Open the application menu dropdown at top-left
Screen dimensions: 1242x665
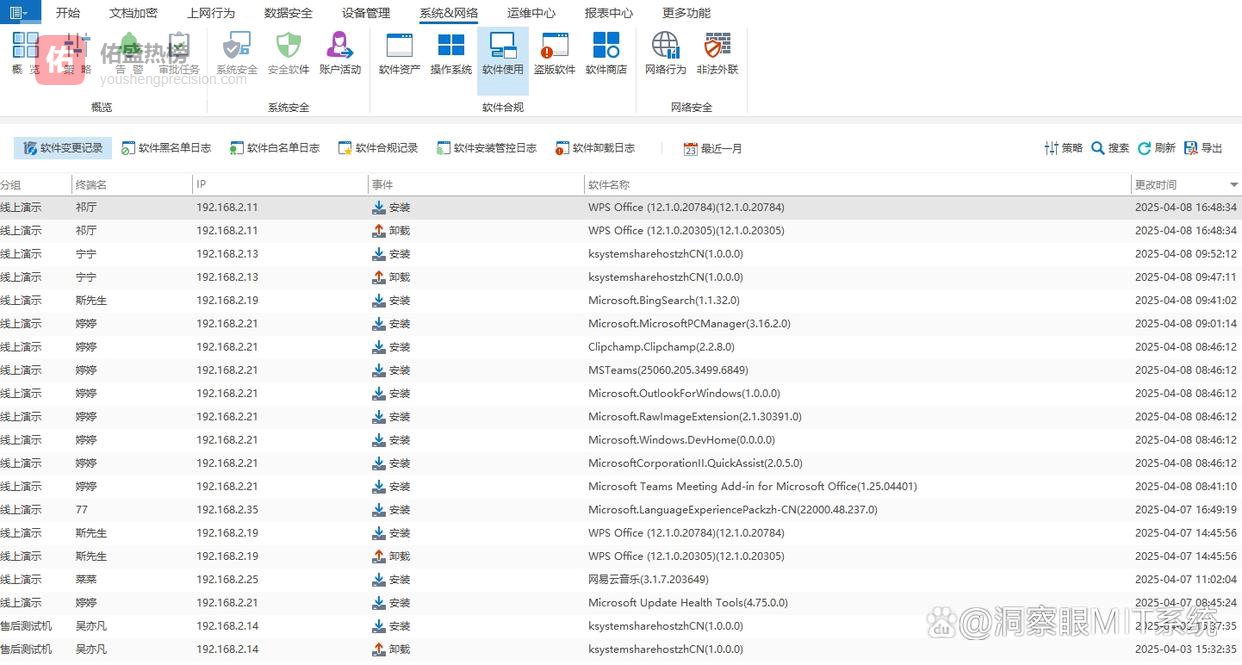click(x=20, y=12)
